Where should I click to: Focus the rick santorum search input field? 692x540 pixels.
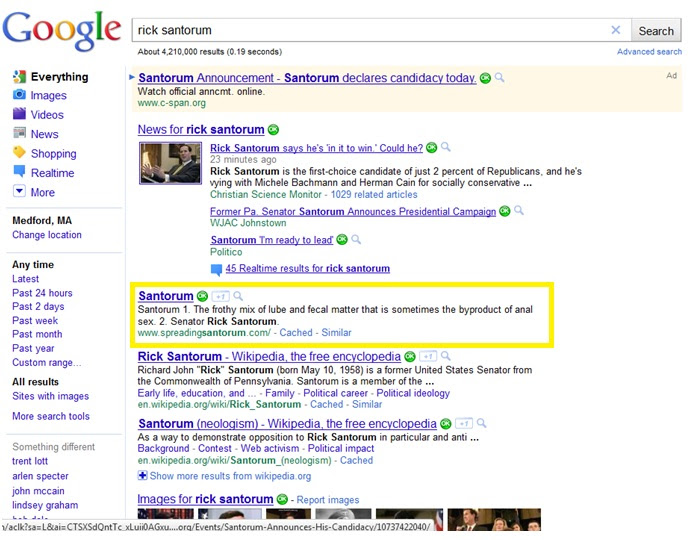click(381, 30)
